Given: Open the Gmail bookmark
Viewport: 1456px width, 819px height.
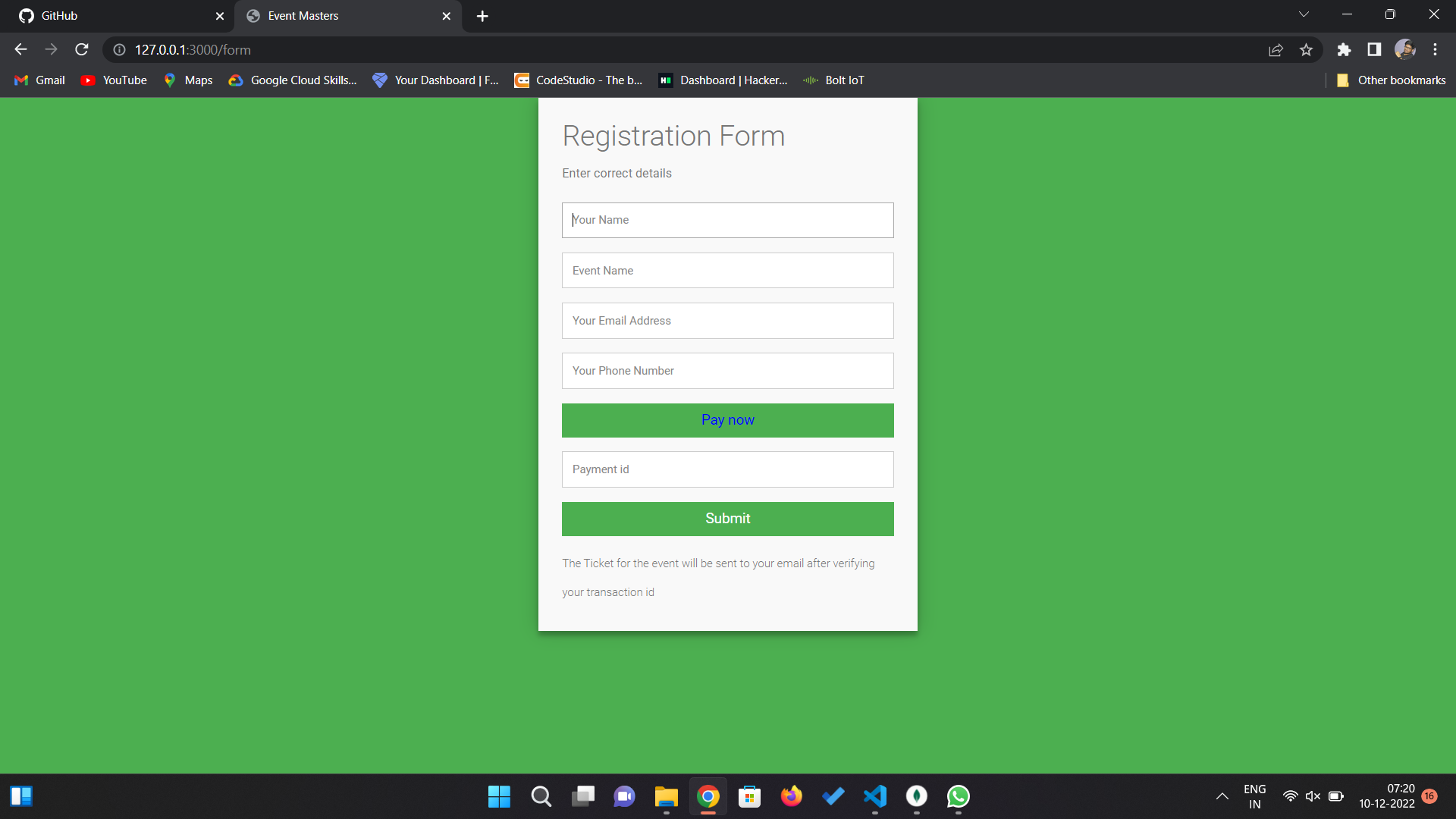Looking at the screenshot, I should (x=38, y=80).
